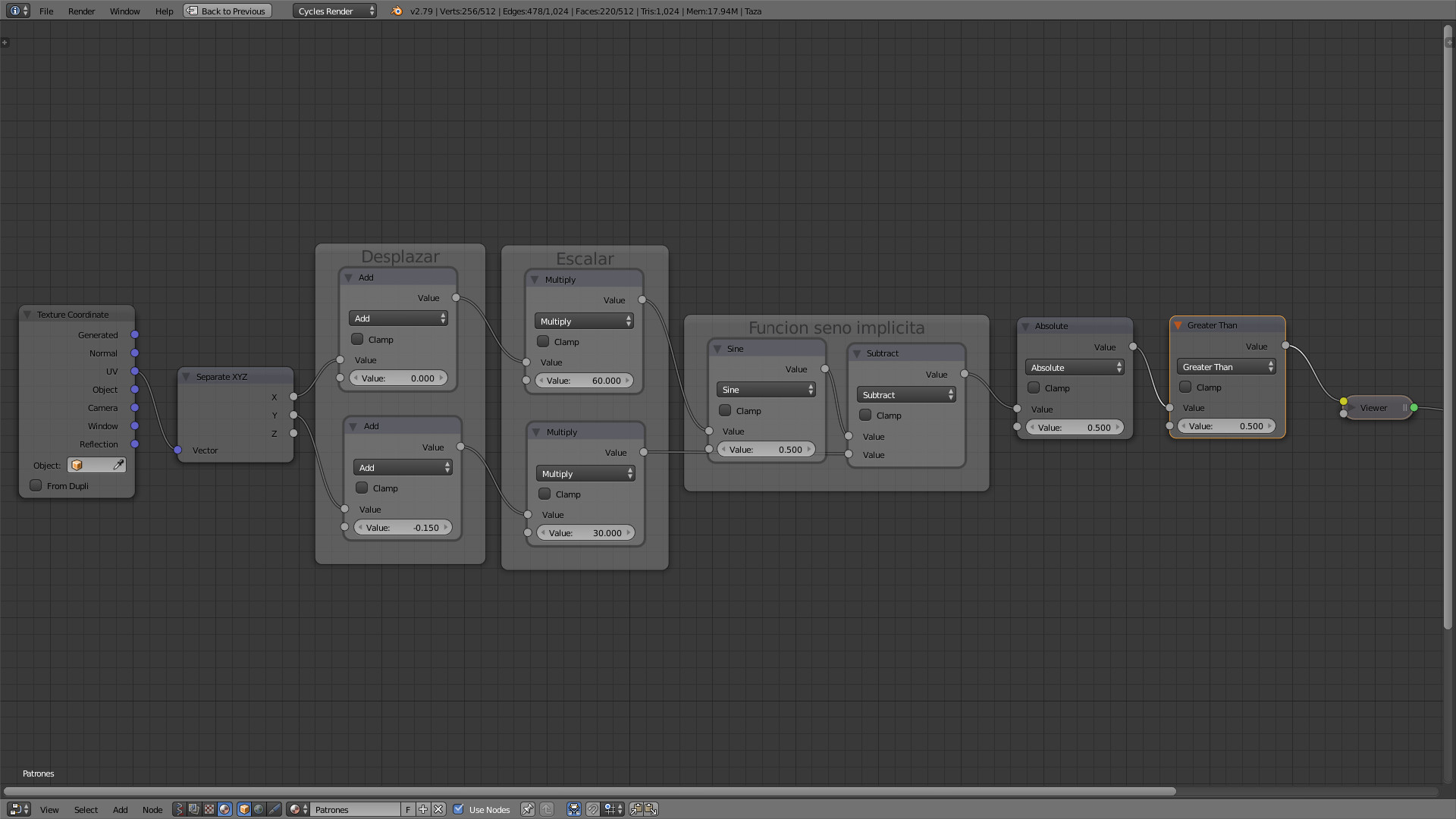Open lower Multiply operation dropdown

585,474
